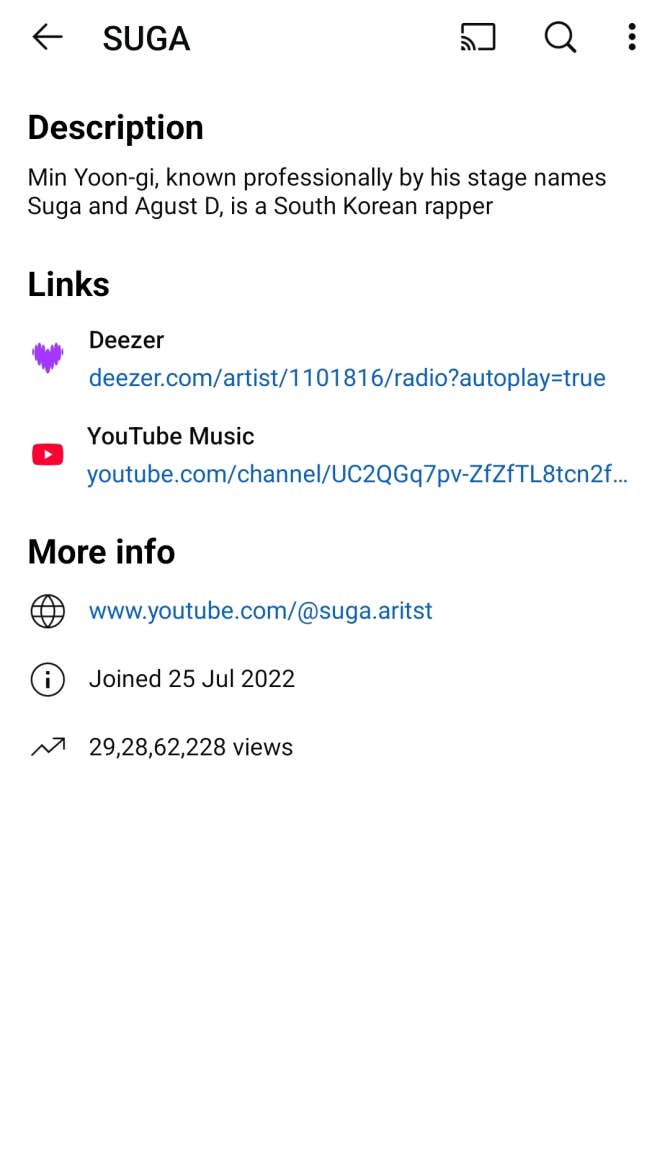
Task: Tap the Cast to device icon
Action: 477,38
